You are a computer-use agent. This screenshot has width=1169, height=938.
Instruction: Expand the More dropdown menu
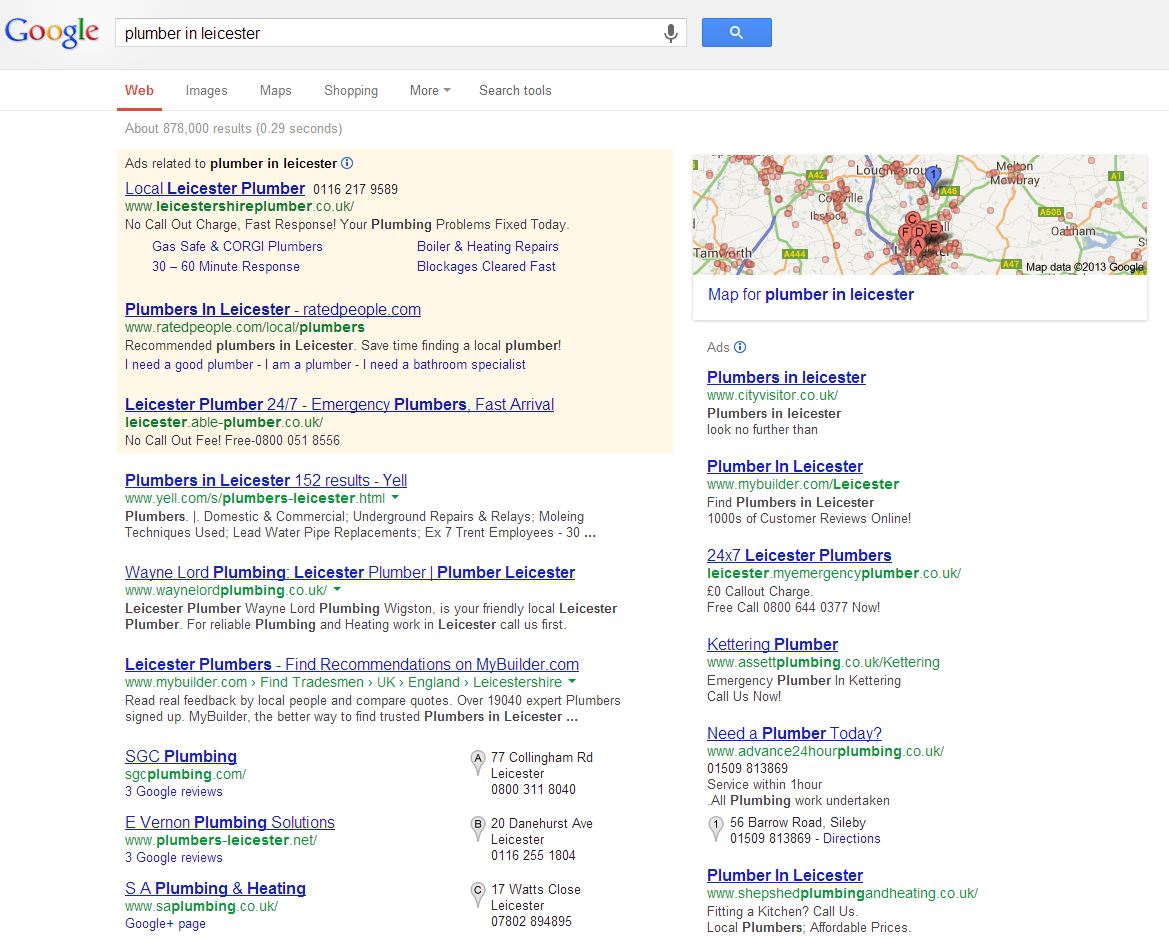pos(430,90)
